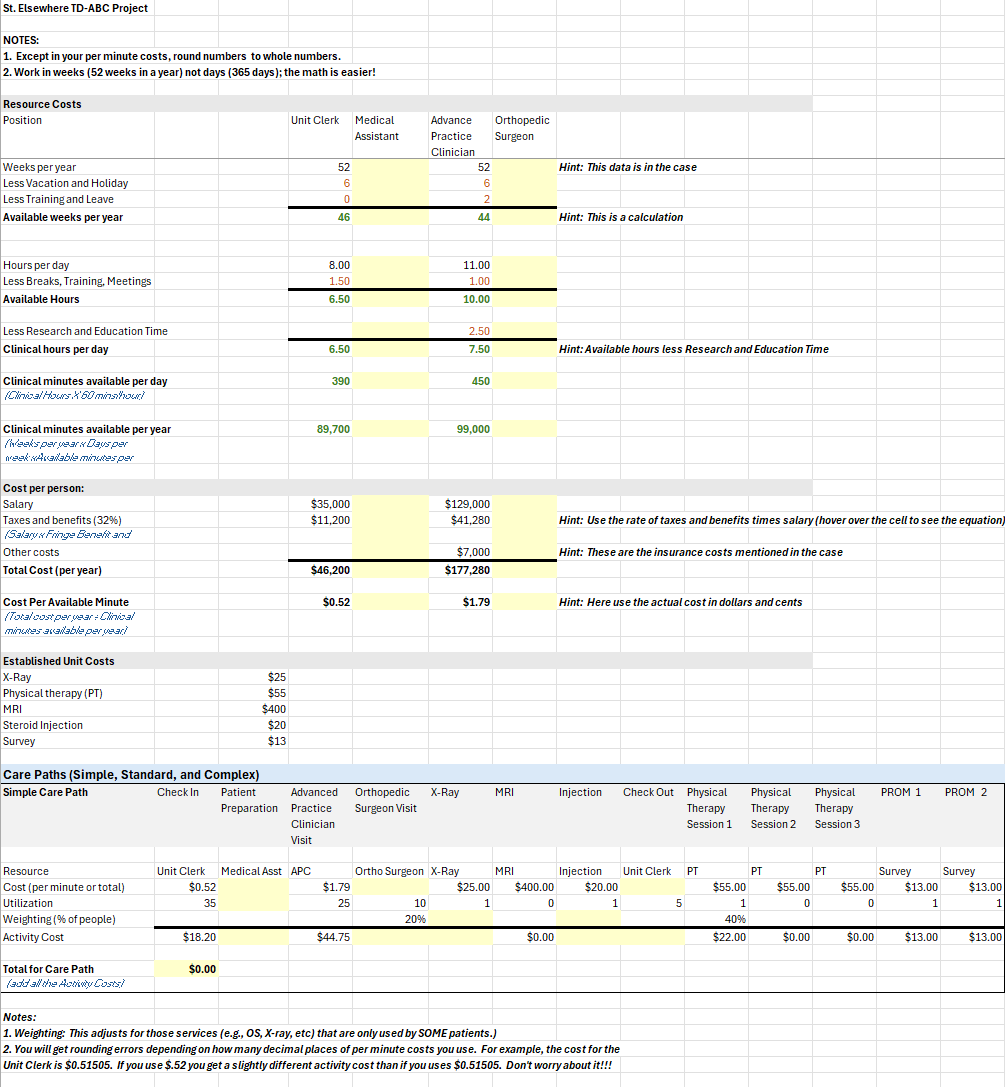Select total cost per year $177,280

coord(460,570)
